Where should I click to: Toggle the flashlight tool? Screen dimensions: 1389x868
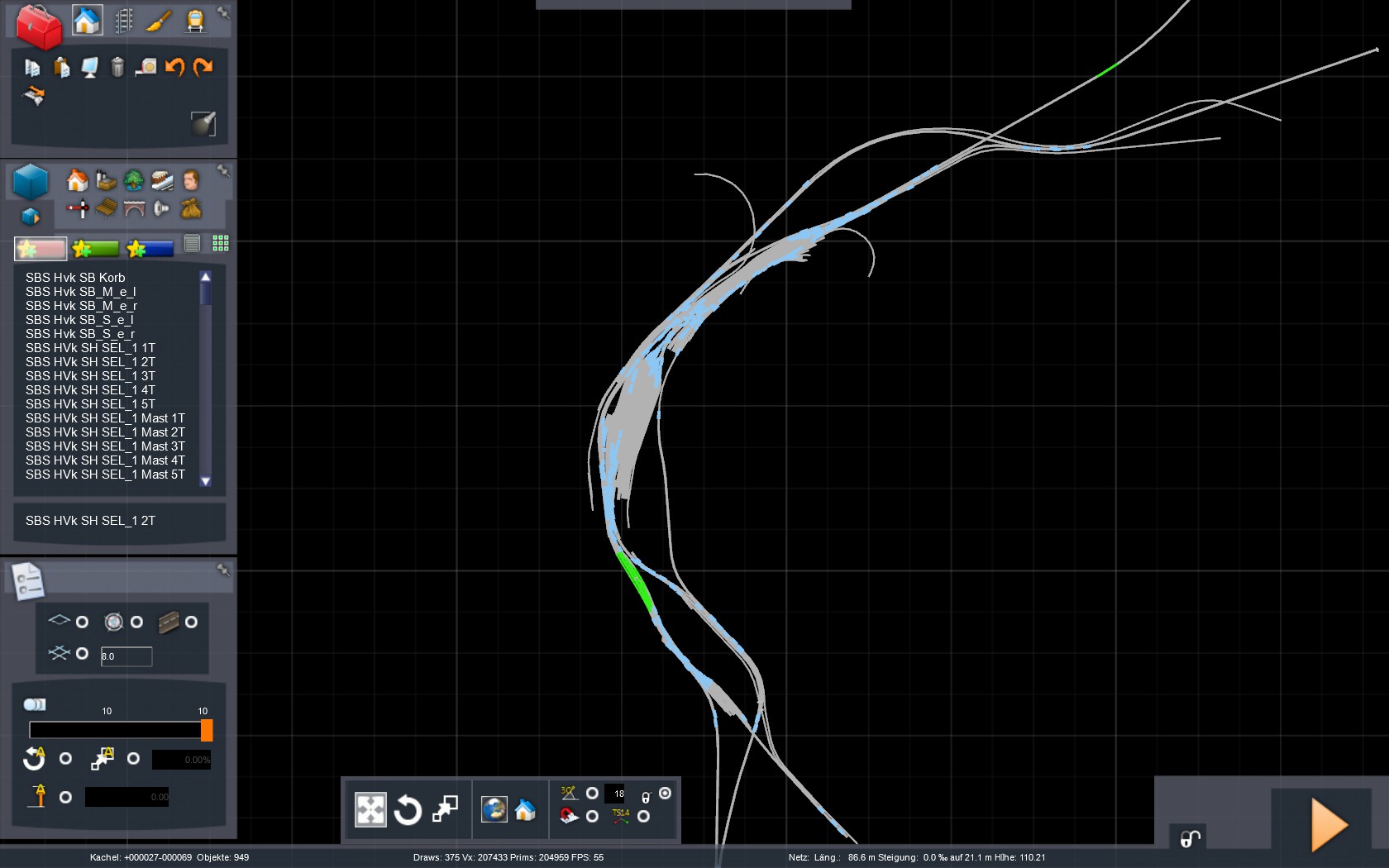[203, 123]
